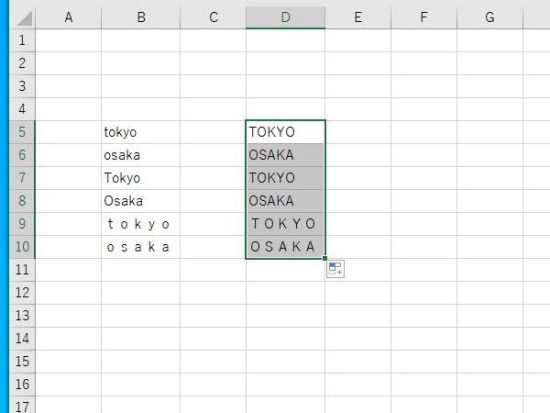Click cell D7 showing TOKYO
Viewport: 550px width, 413px height.
(286, 178)
